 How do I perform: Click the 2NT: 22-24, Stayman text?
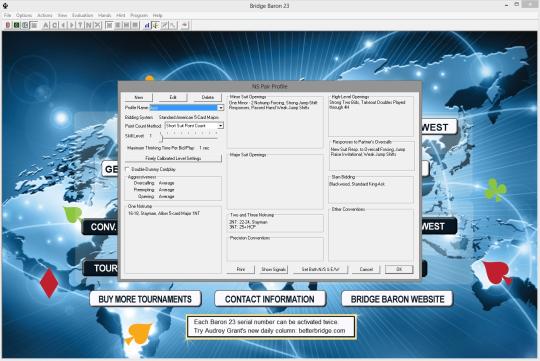click(248, 222)
